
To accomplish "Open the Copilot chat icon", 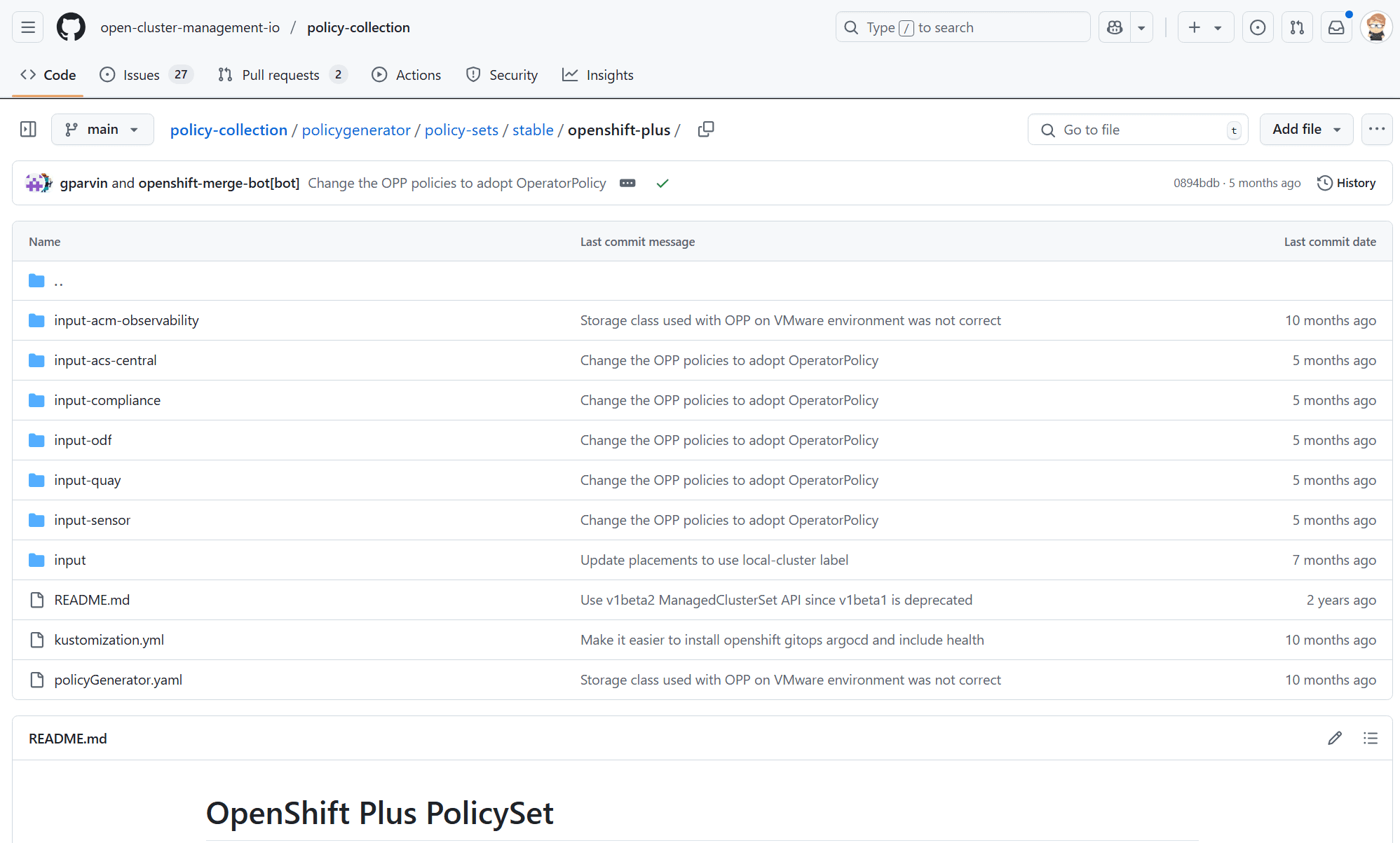I will (x=1115, y=27).
